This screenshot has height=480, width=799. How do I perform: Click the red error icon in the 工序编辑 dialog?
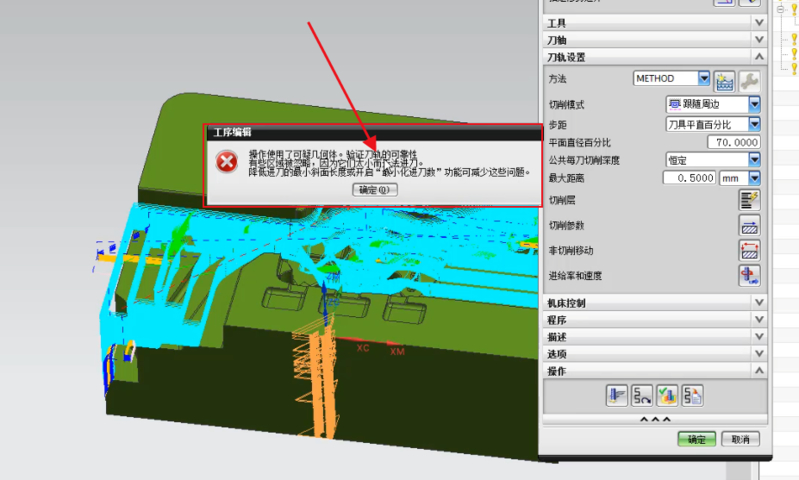tap(227, 162)
